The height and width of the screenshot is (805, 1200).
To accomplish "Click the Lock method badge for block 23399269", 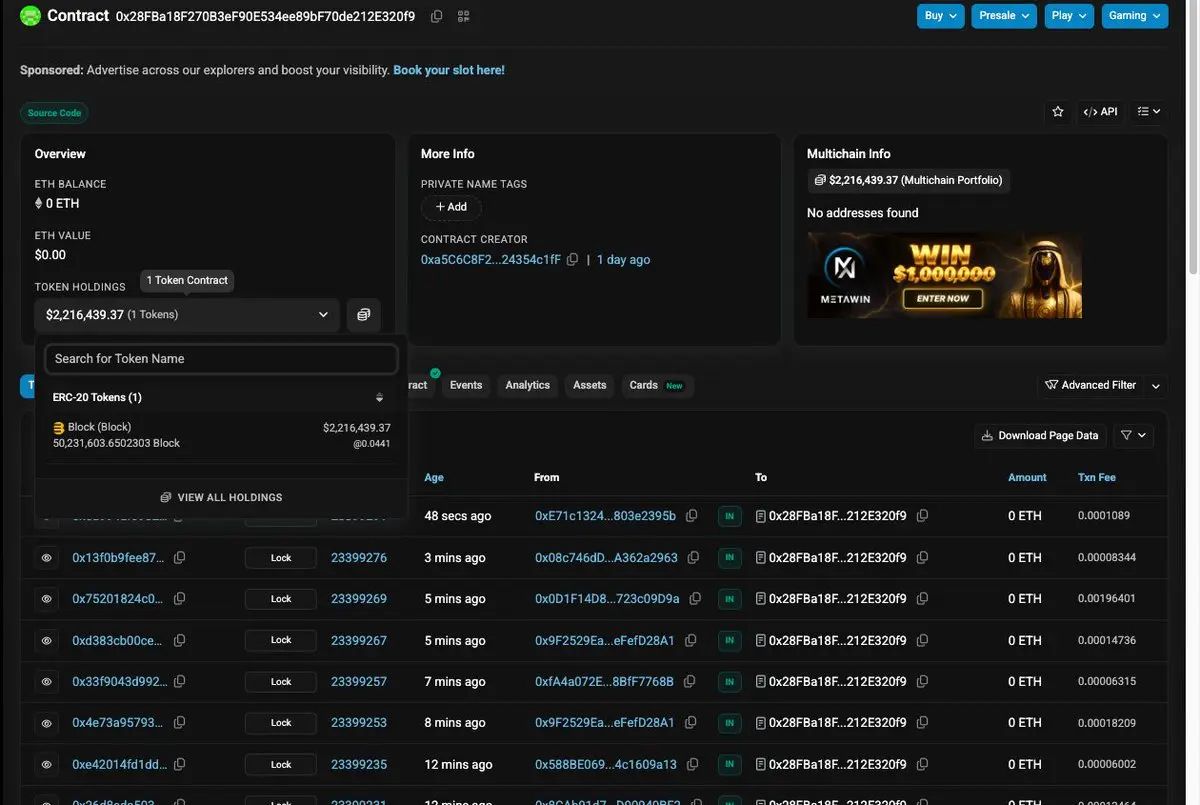I will click(x=281, y=599).
